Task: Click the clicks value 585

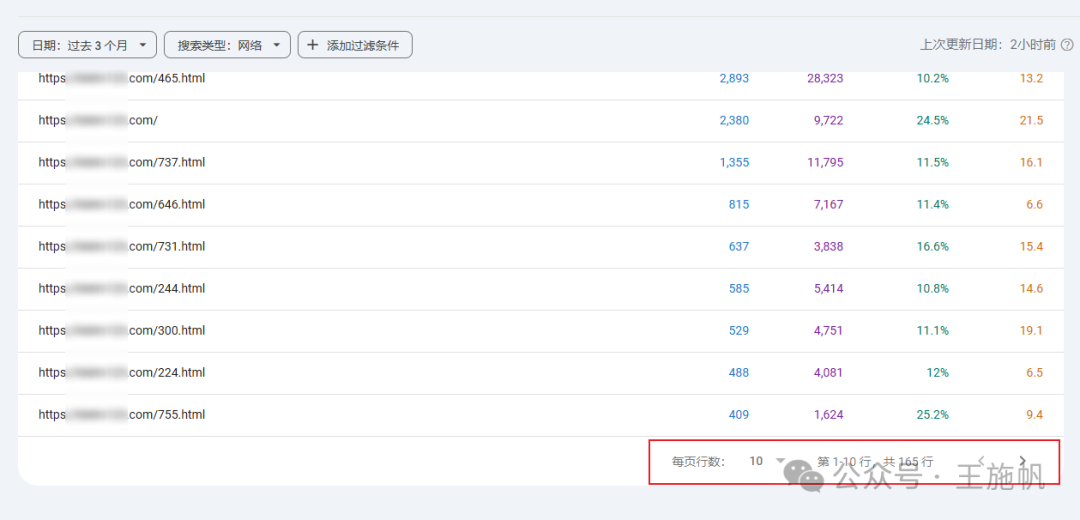Action: pos(739,289)
